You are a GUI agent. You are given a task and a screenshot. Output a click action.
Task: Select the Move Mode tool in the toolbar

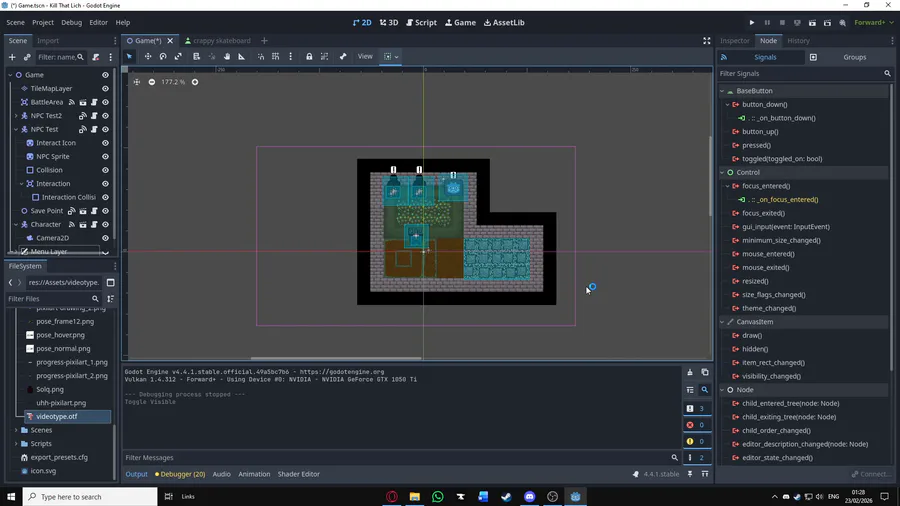click(147, 57)
